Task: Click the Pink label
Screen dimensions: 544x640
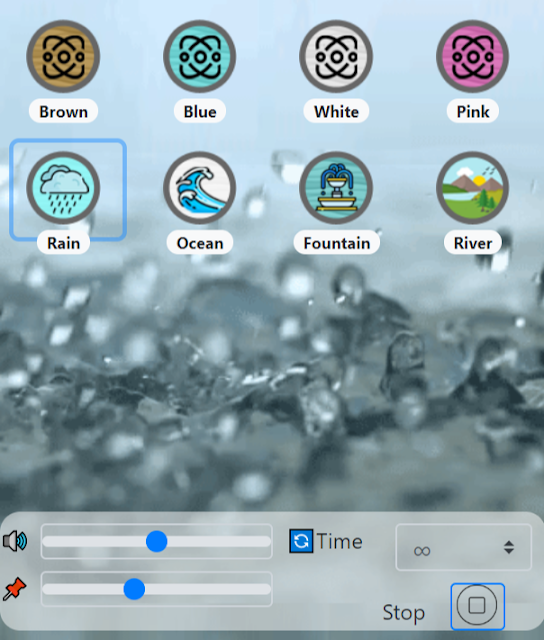Action: (x=473, y=111)
